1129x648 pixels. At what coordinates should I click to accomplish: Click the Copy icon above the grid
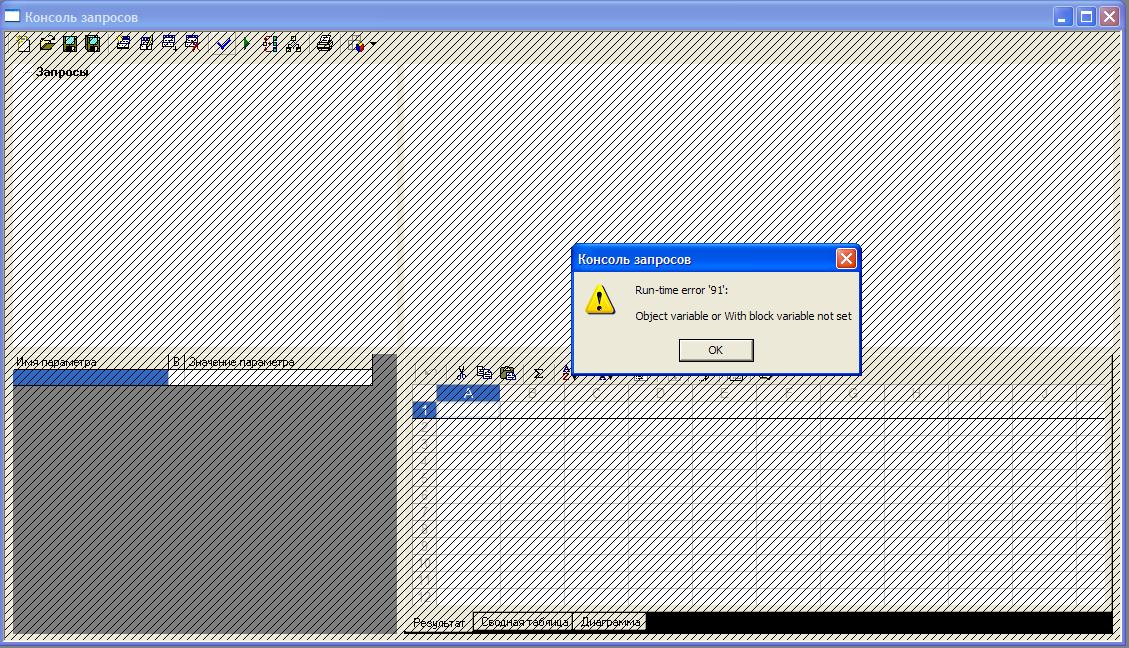[x=484, y=373]
